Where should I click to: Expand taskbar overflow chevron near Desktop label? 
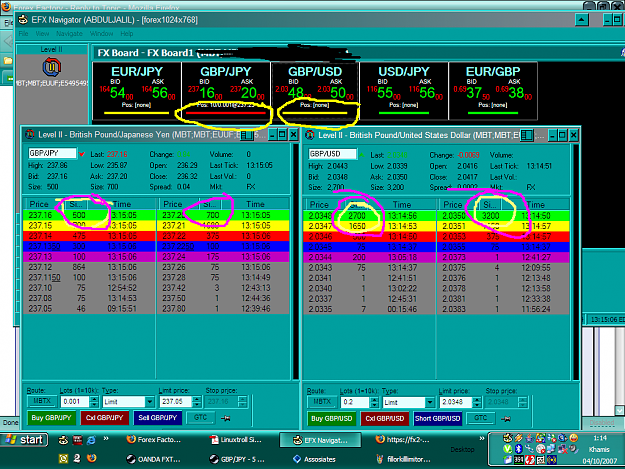tap(482, 439)
